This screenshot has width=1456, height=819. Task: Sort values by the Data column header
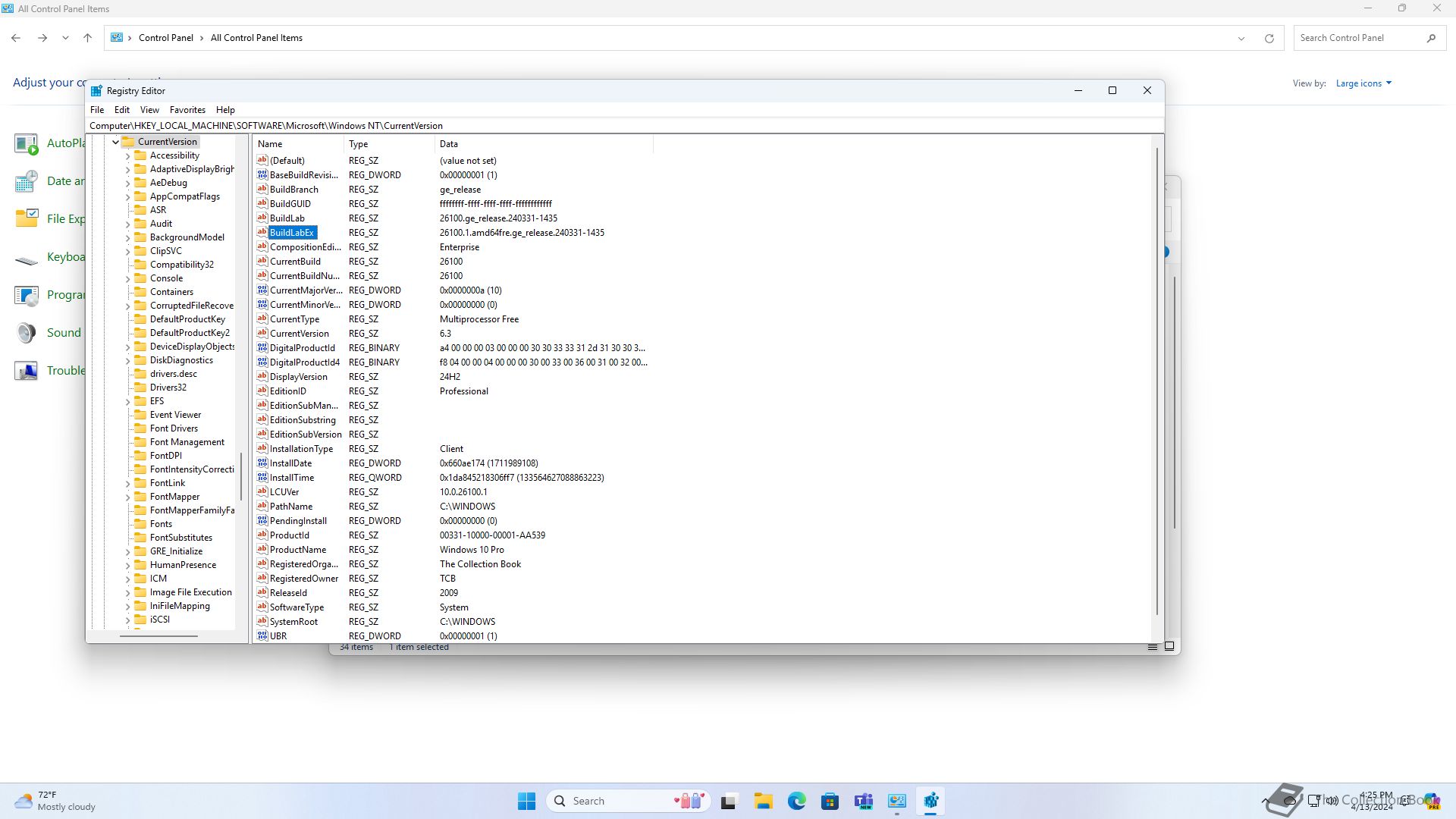click(x=544, y=144)
